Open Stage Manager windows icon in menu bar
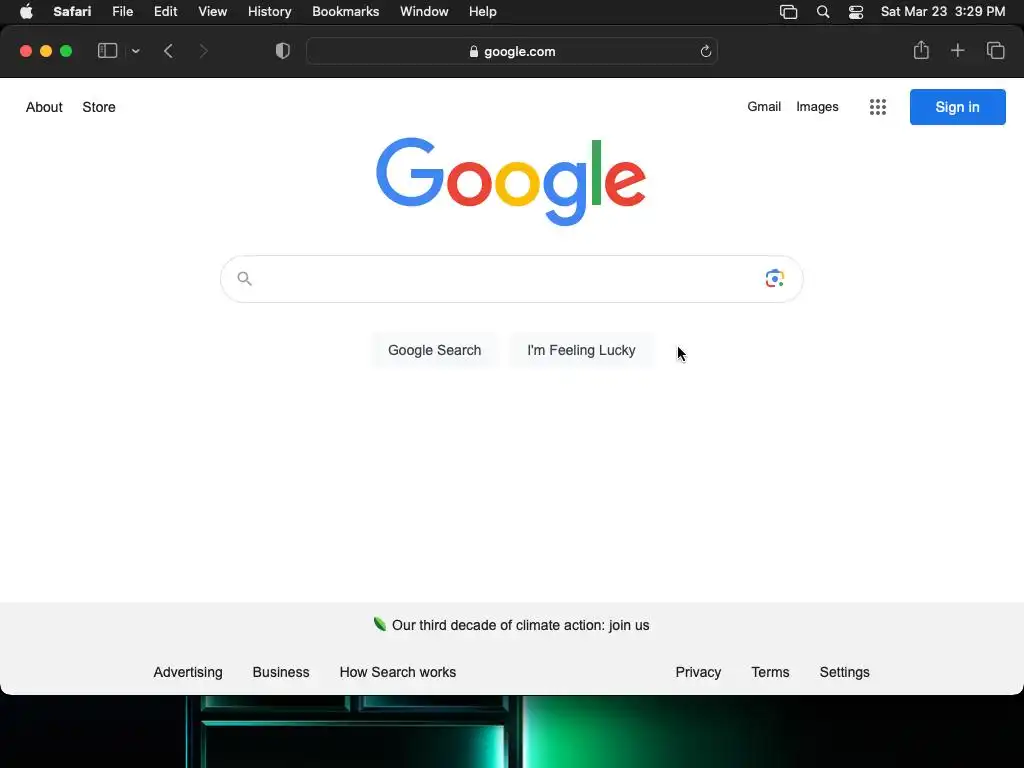Viewport: 1024px width, 768px height. (x=788, y=12)
